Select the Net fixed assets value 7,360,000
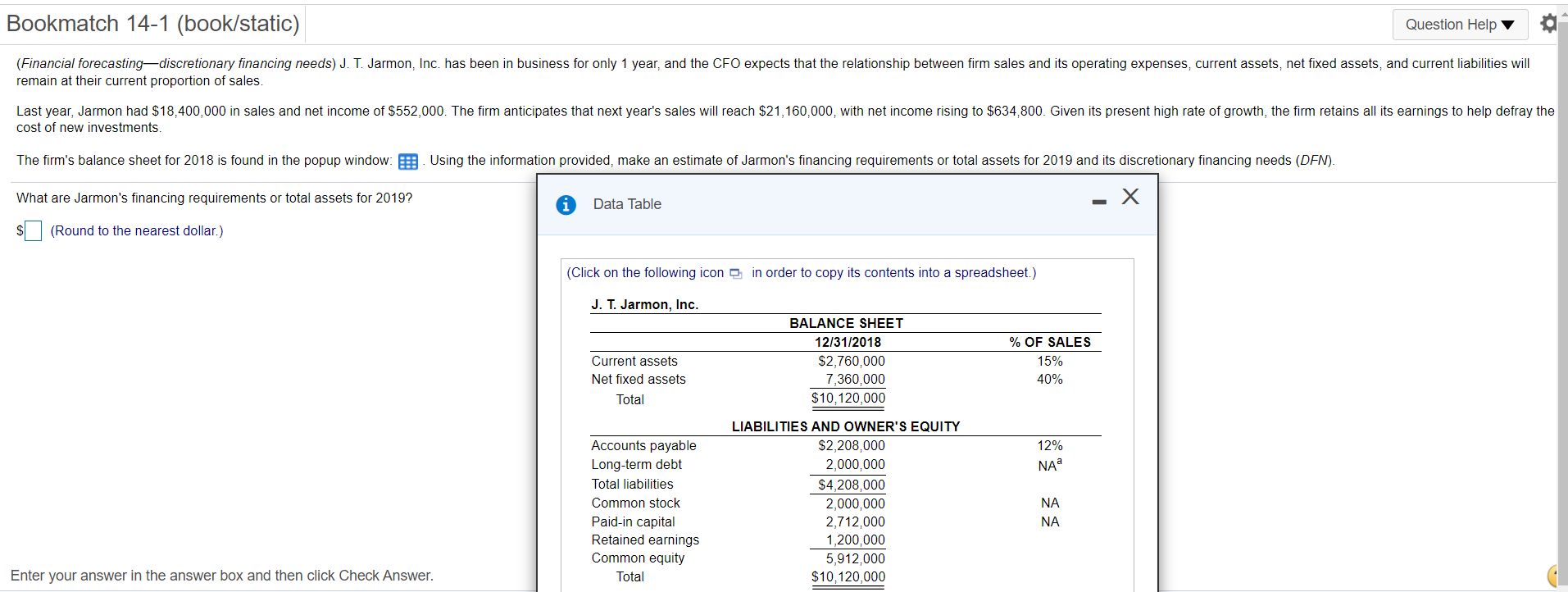This screenshot has height=592, width=1568. tap(855, 379)
